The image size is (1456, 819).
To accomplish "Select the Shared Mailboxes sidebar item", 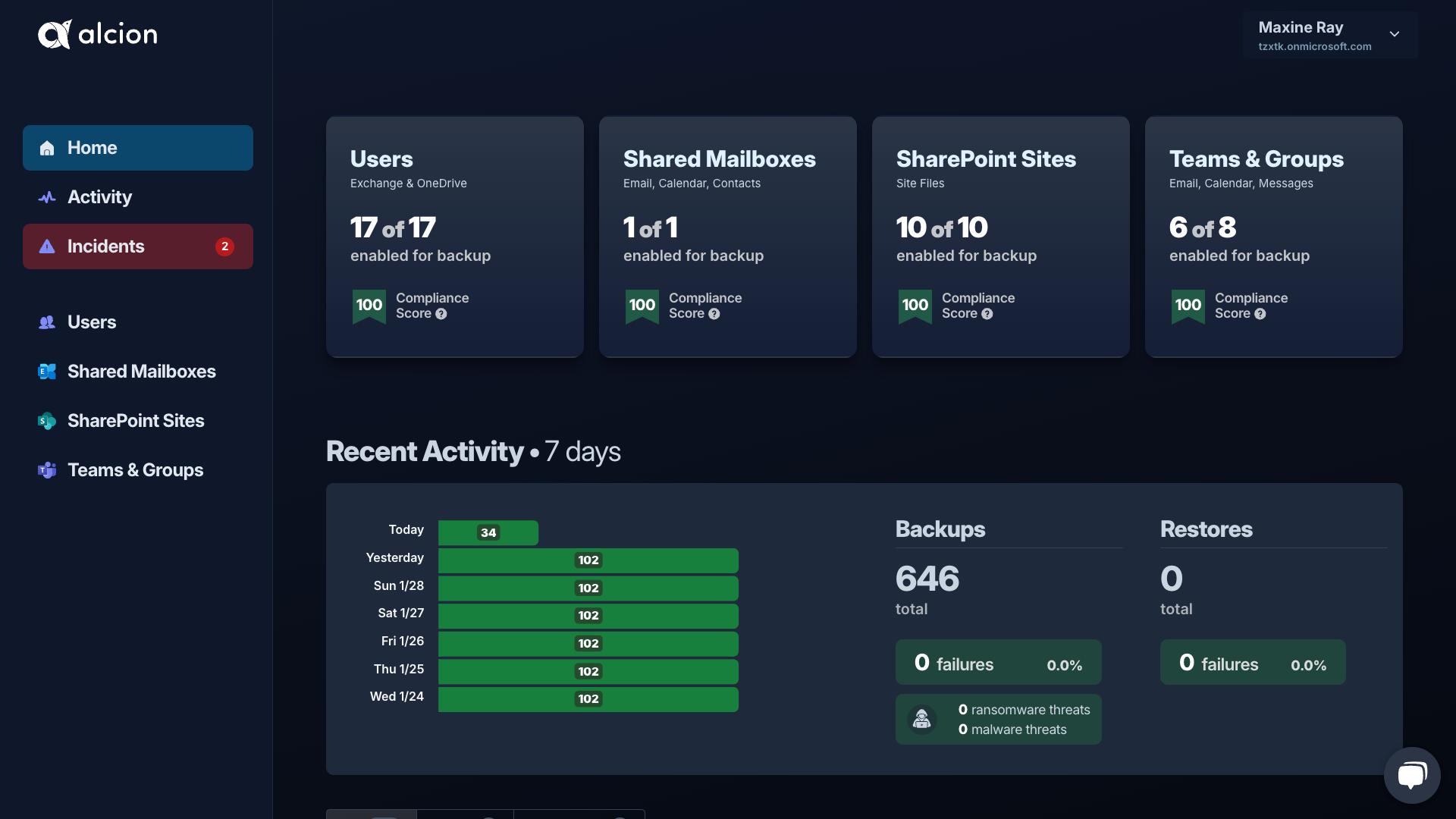I will (141, 371).
